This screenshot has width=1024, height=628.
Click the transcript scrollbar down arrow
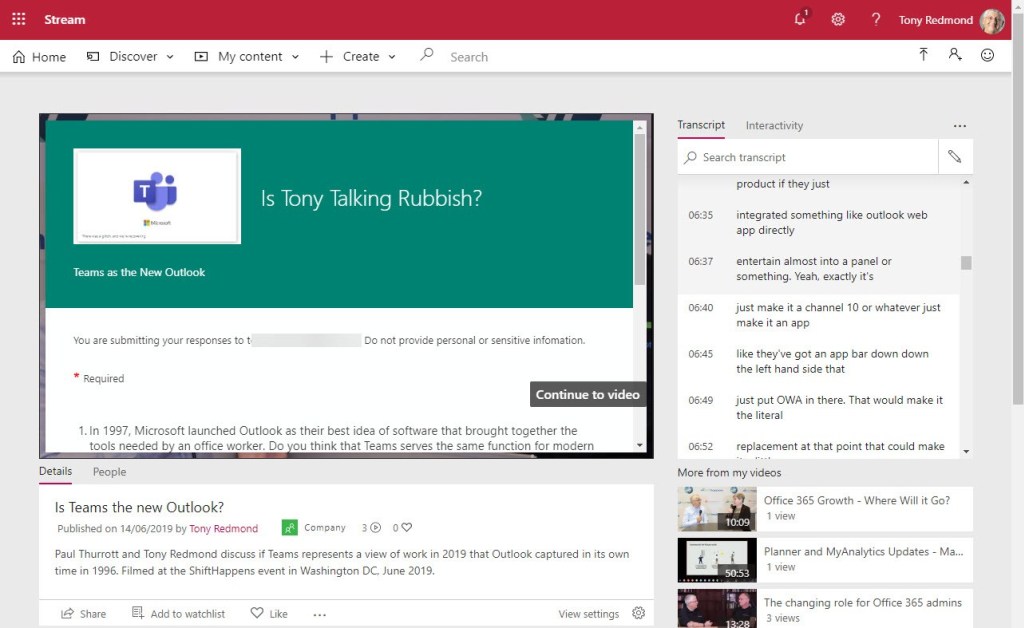click(966, 452)
